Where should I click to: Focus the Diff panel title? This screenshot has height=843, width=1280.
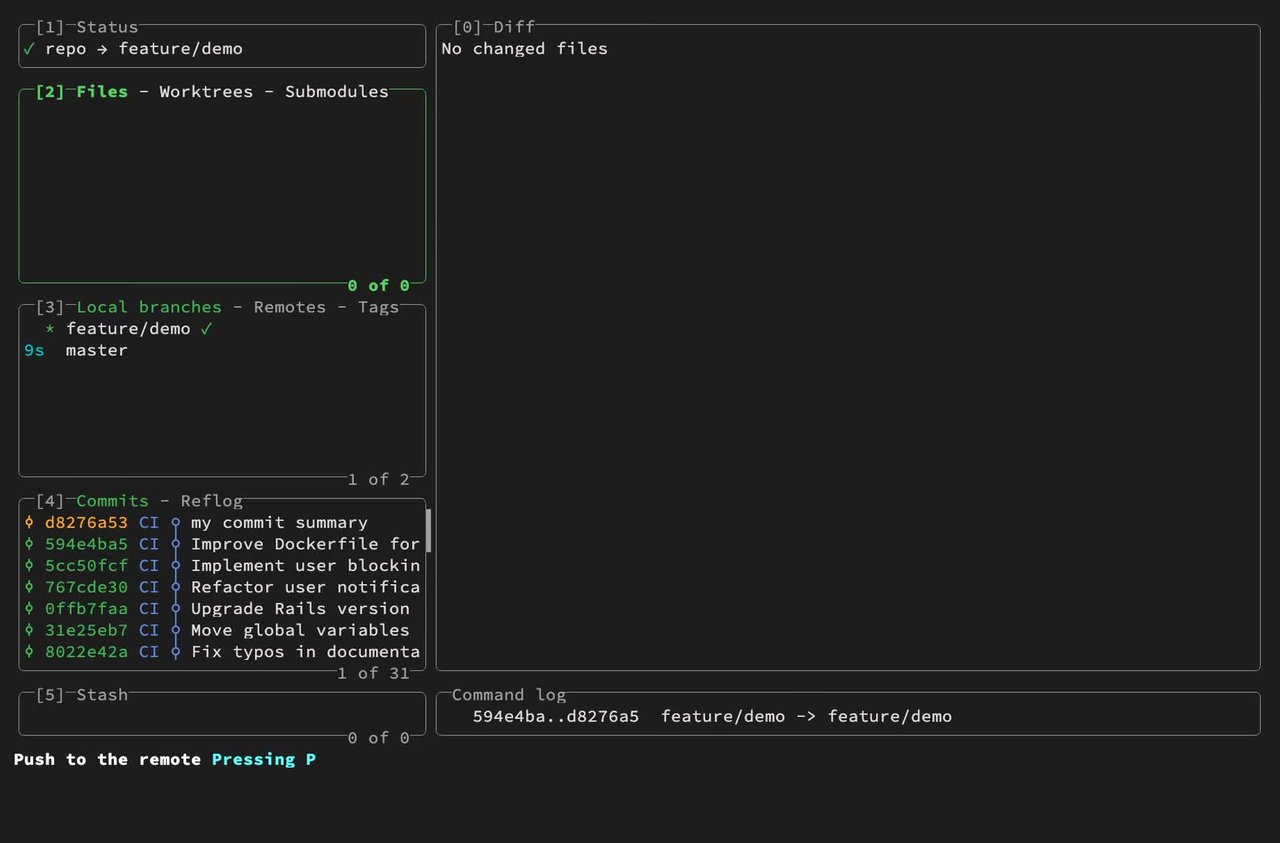[x=514, y=27]
